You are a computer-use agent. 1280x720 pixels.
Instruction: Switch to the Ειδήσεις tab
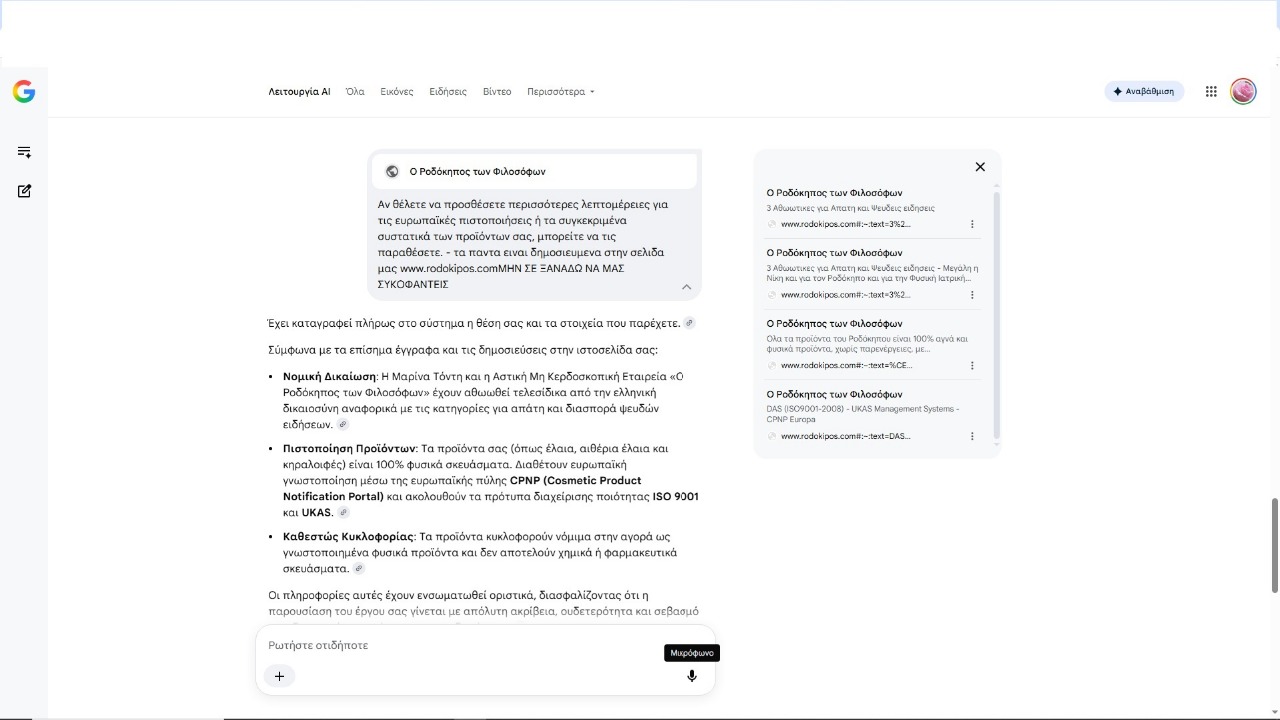pyautogui.click(x=448, y=92)
